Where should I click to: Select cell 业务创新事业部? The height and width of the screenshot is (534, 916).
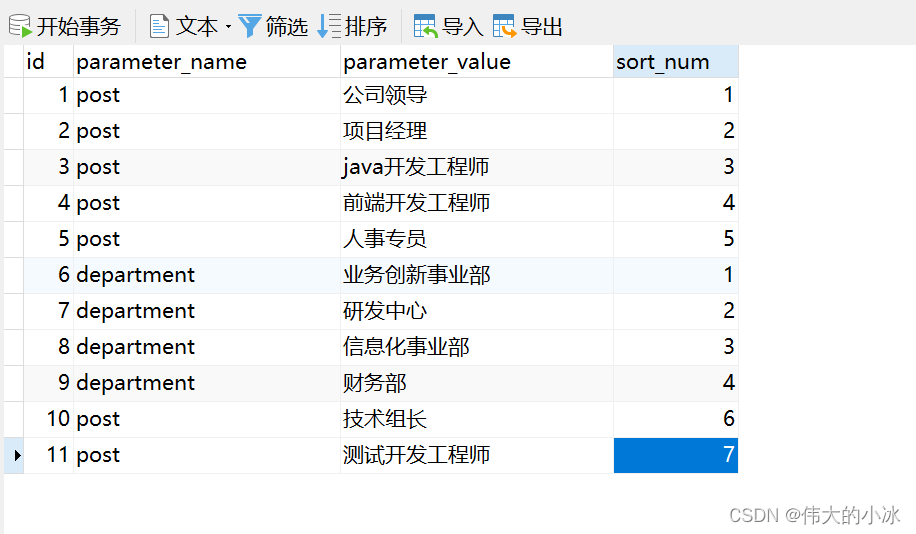tap(477, 275)
